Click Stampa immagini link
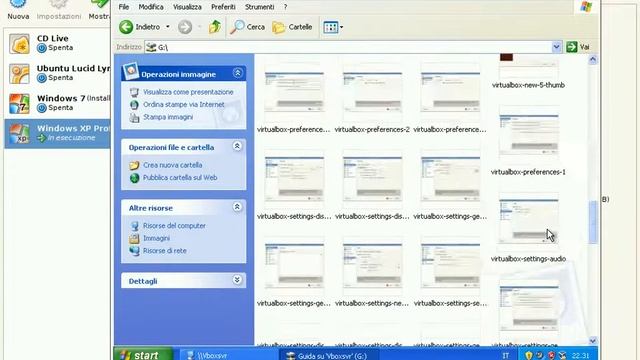This screenshot has width=640, height=360. coord(168,117)
